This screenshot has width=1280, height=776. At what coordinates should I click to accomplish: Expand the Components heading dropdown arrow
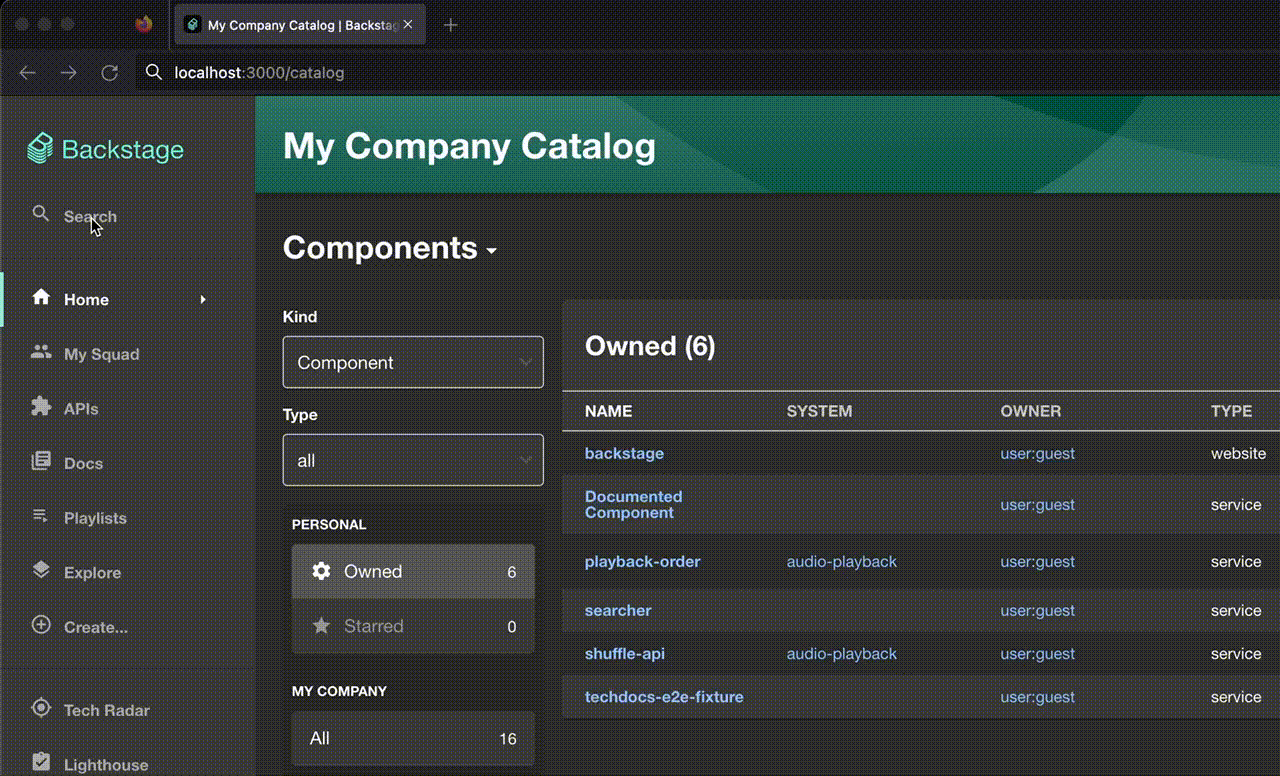tap(492, 251)
